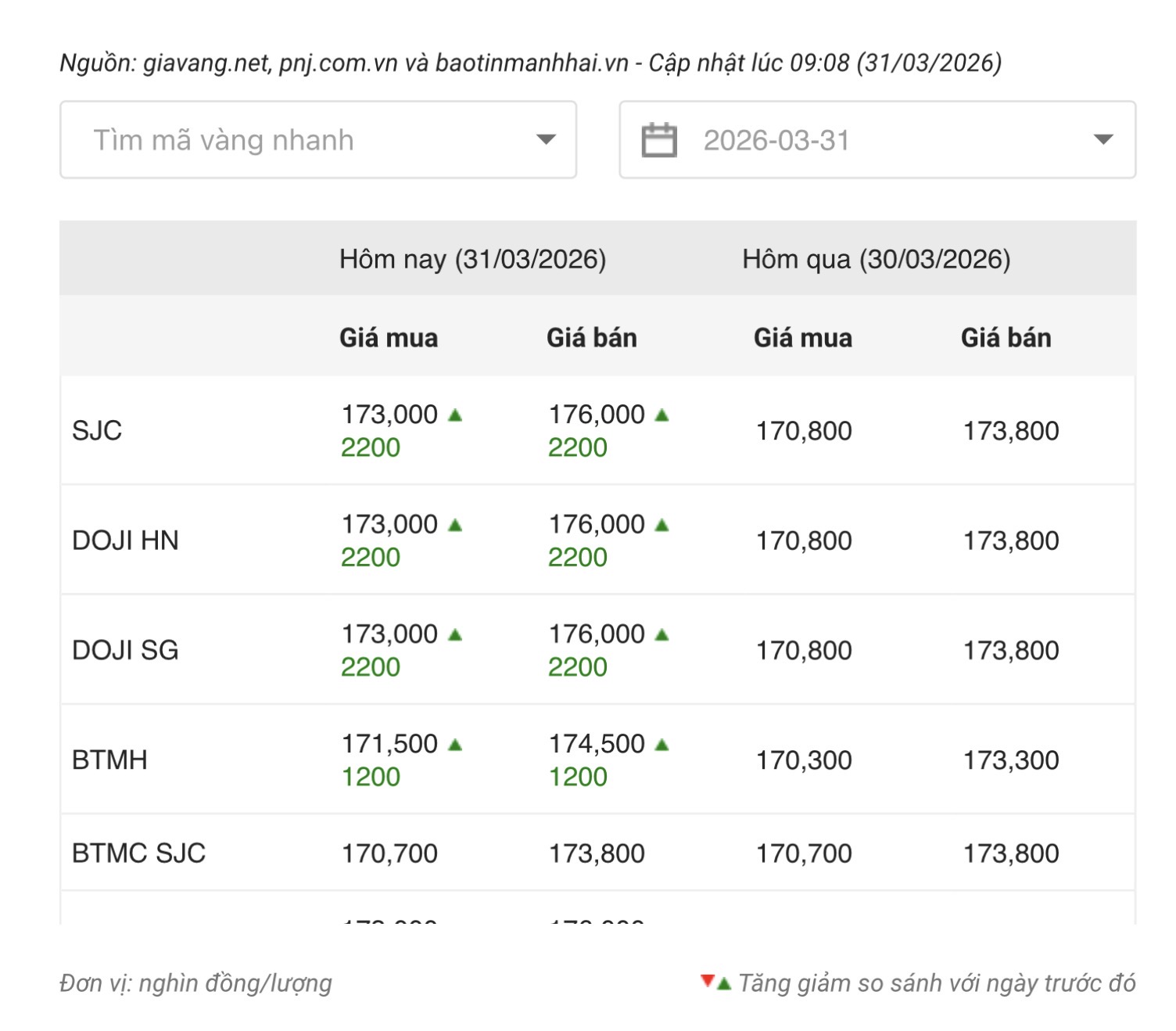Click the BTMC SJC row label
The image size is (1176, 1031).
pyautogui.click(x=138, y=853)
